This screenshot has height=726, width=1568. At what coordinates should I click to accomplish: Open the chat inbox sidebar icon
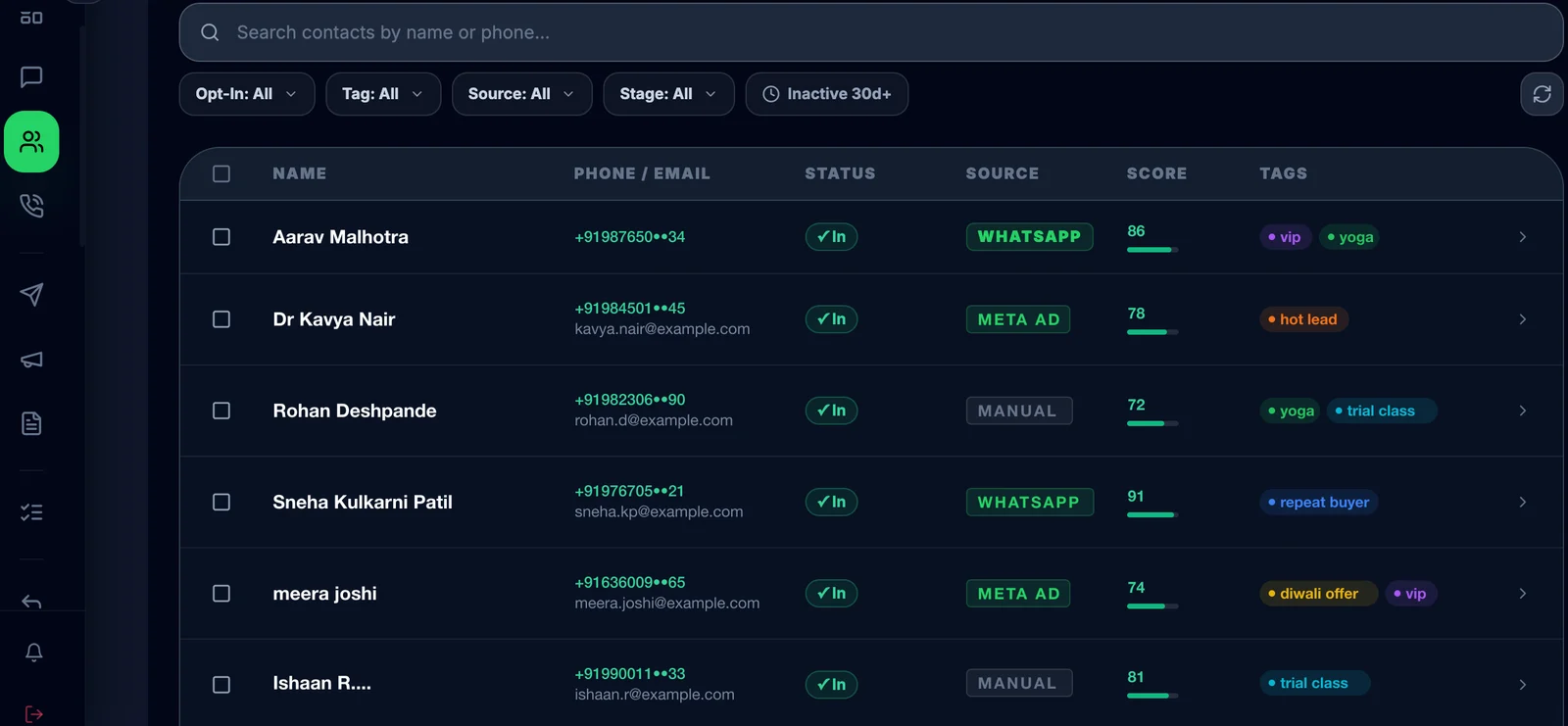(31, 76)
